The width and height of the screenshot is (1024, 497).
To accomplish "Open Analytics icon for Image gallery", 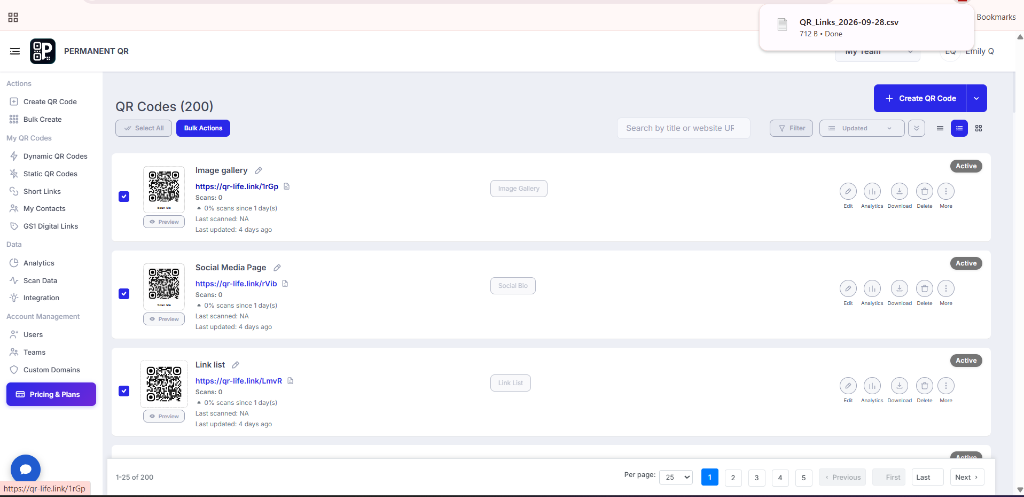I will pos(872,191).
